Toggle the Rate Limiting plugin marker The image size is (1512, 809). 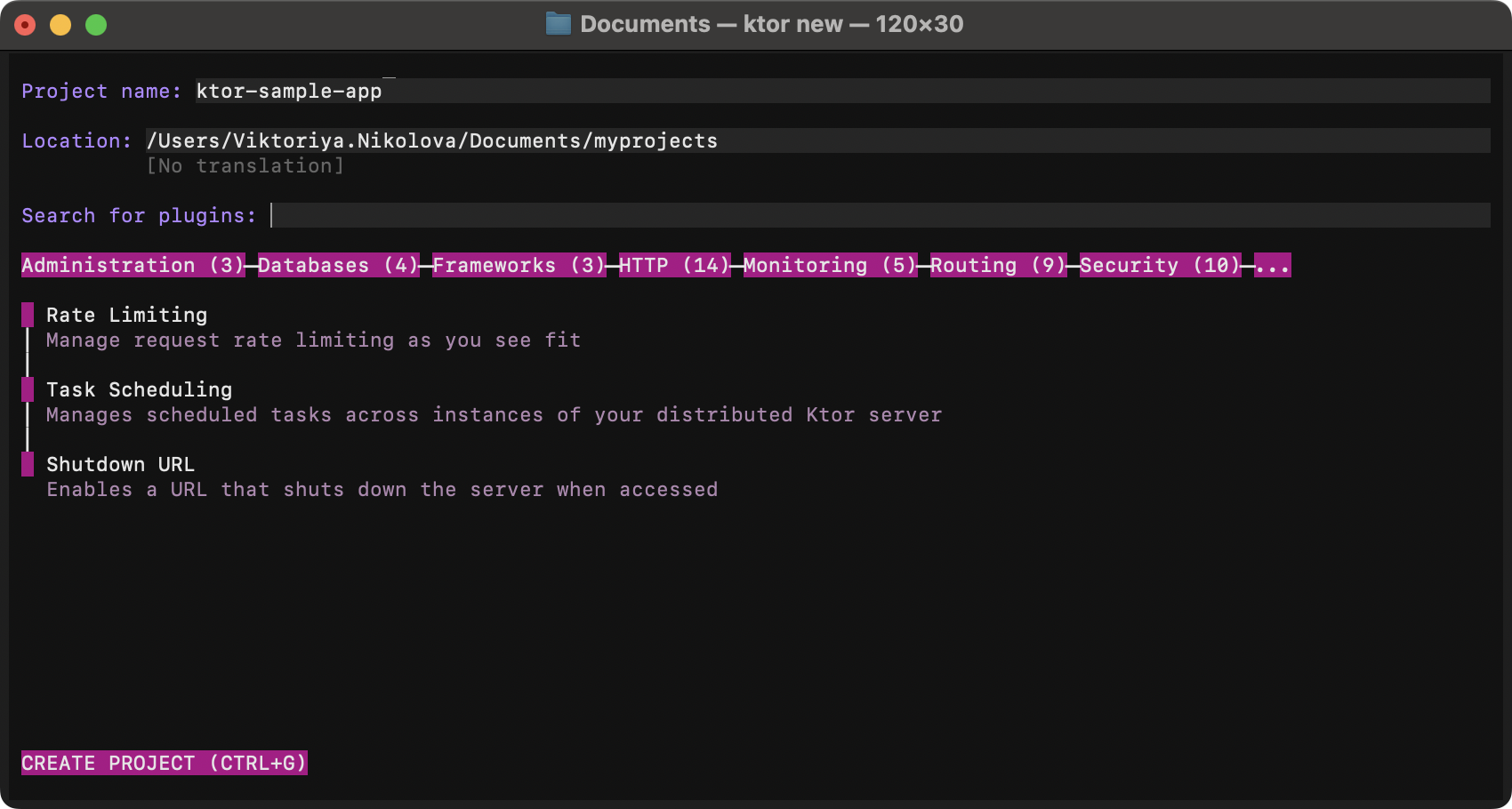[x=28, y=315]
